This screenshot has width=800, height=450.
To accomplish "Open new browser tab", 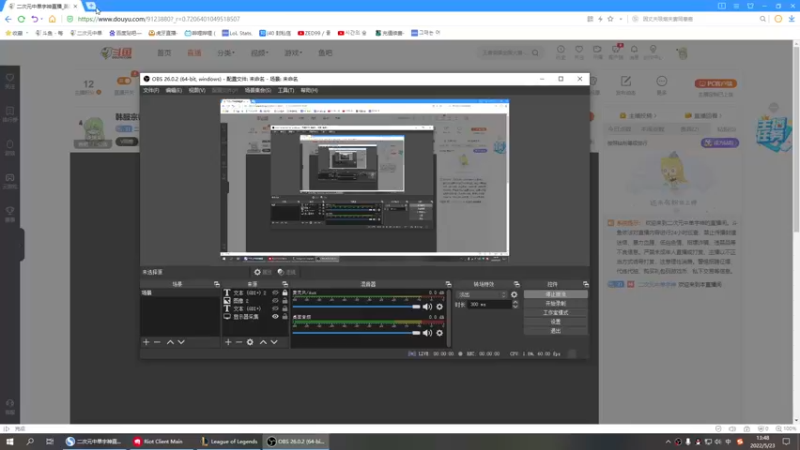I will [91, 6].
